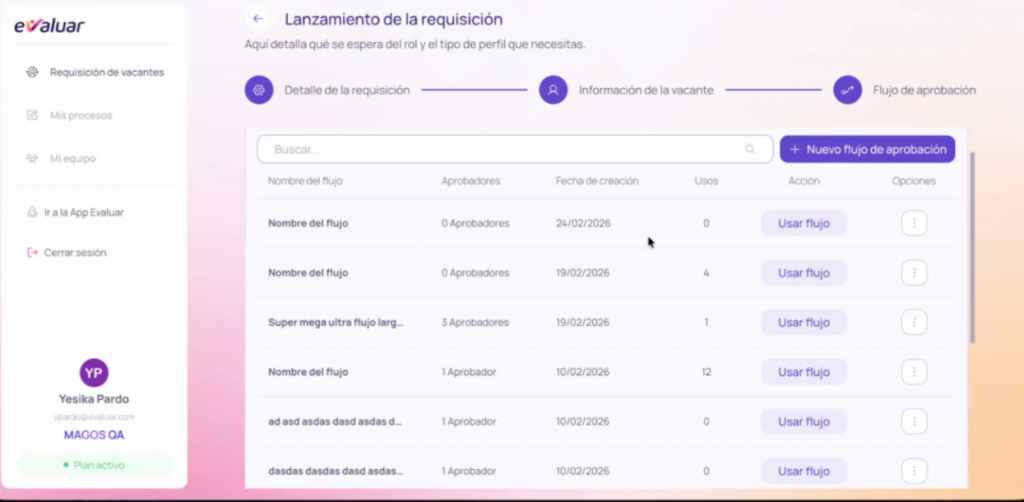Open options menu for the flow with 12 uses
The height and width of the screenshot is (502, 1024).
pyautogui.click(x=913, y=372)
